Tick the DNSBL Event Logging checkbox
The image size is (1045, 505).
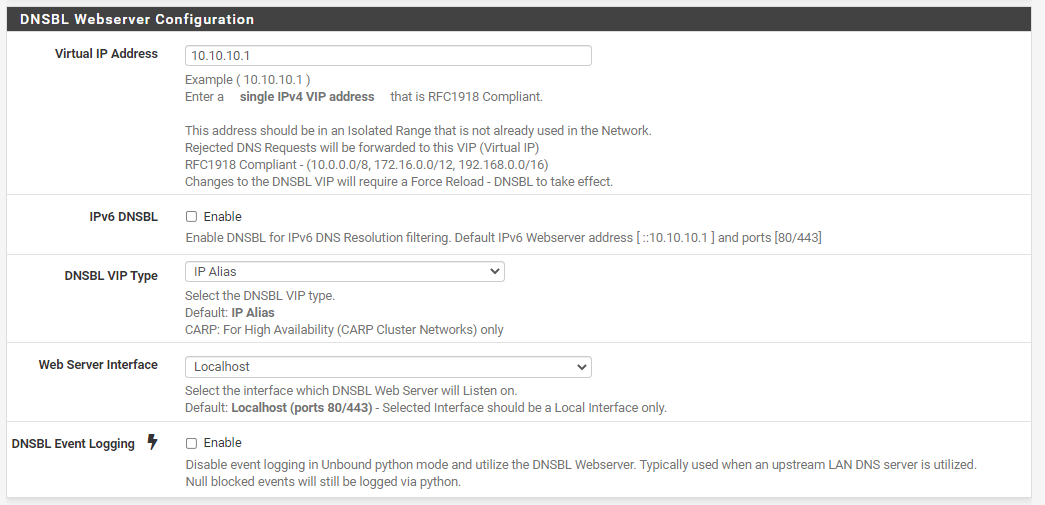coord(191,443)
